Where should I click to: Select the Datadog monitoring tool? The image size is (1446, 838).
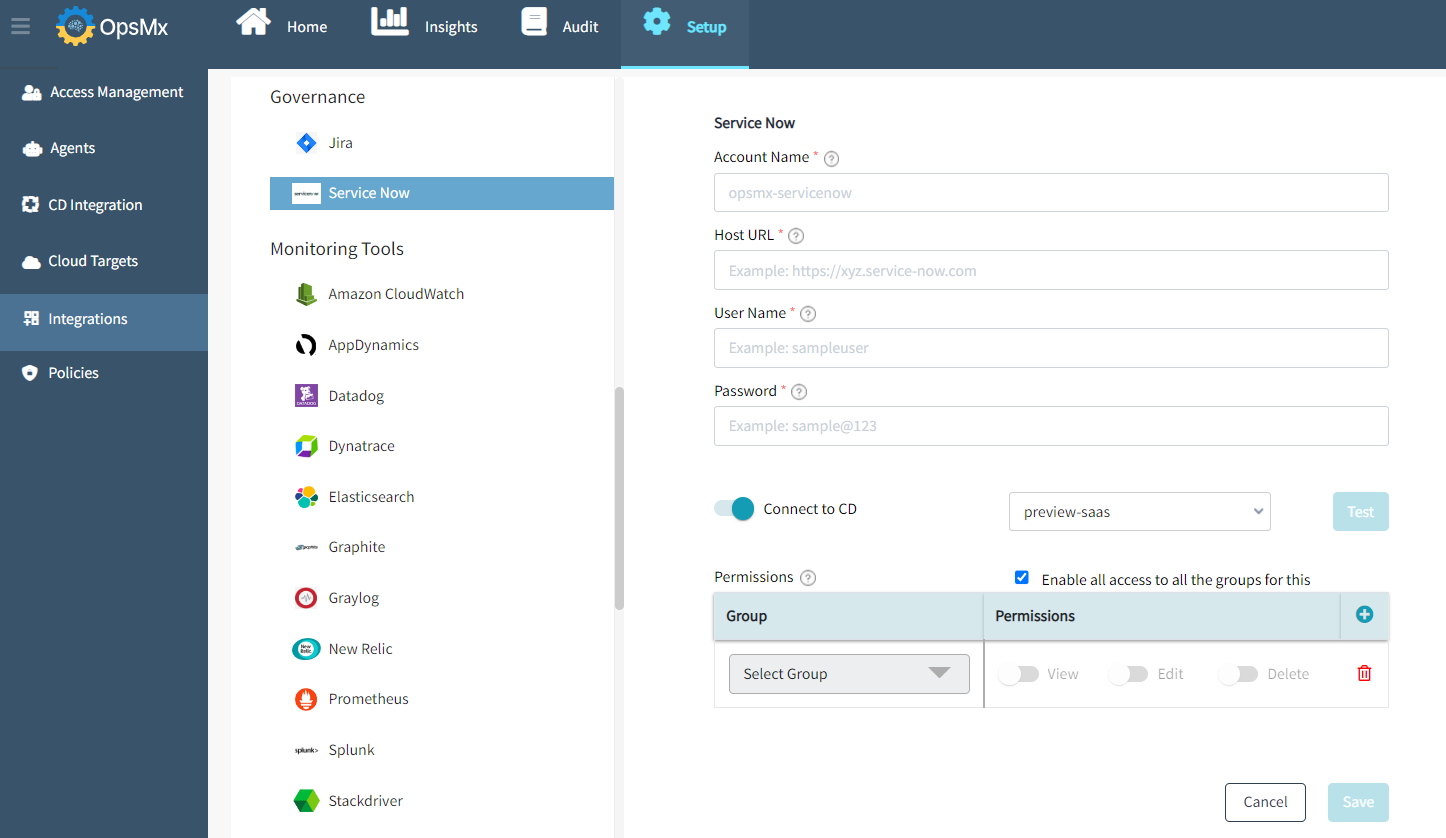[x=357, y=395]
